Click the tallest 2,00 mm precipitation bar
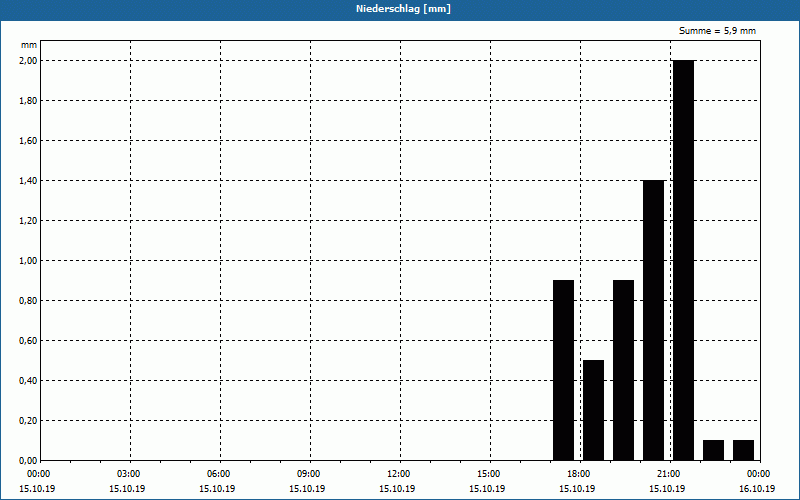800x500 pixels. [683, 260]
